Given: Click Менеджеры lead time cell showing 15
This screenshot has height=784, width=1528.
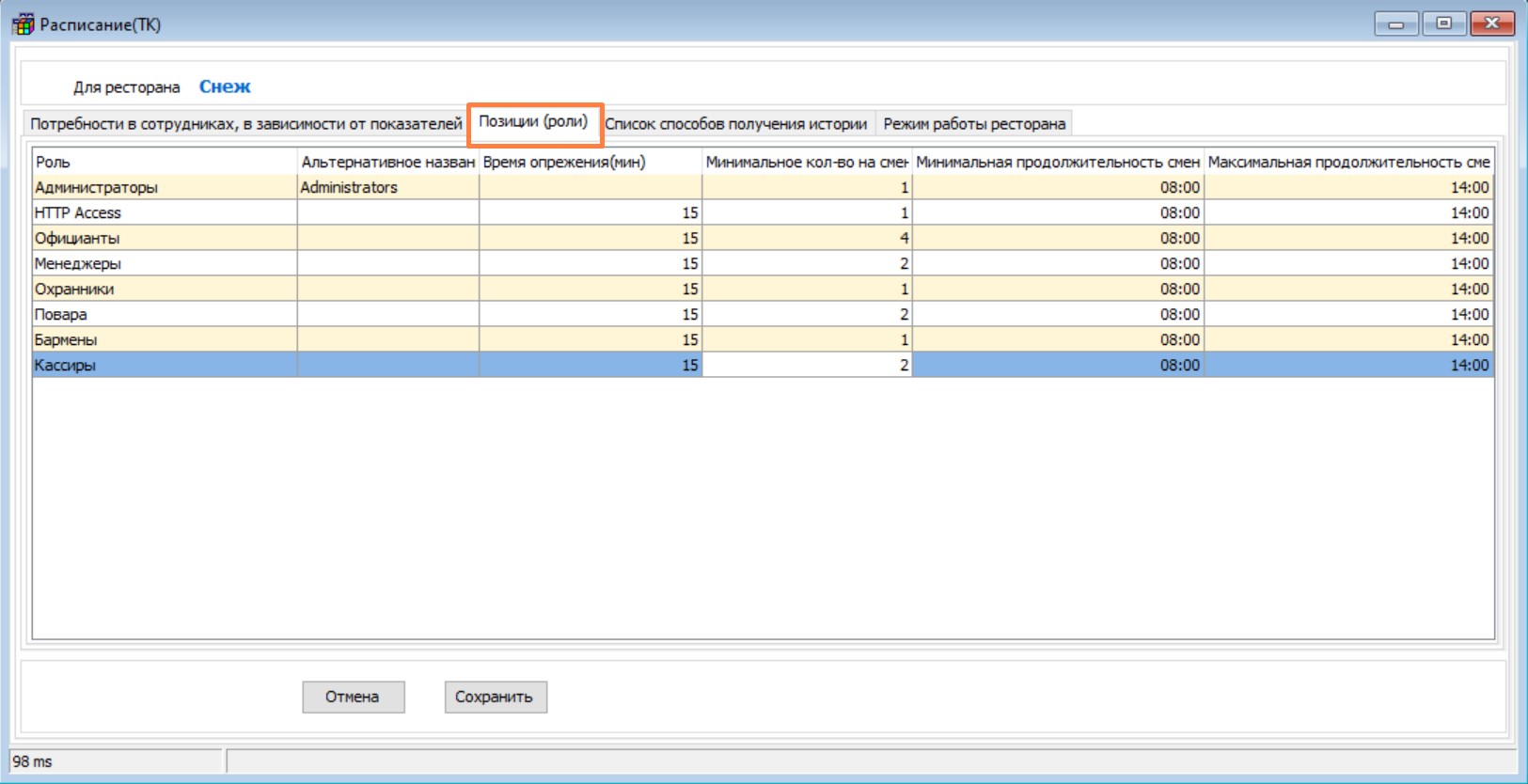Looking at the screenshot, I should [591, 263].
